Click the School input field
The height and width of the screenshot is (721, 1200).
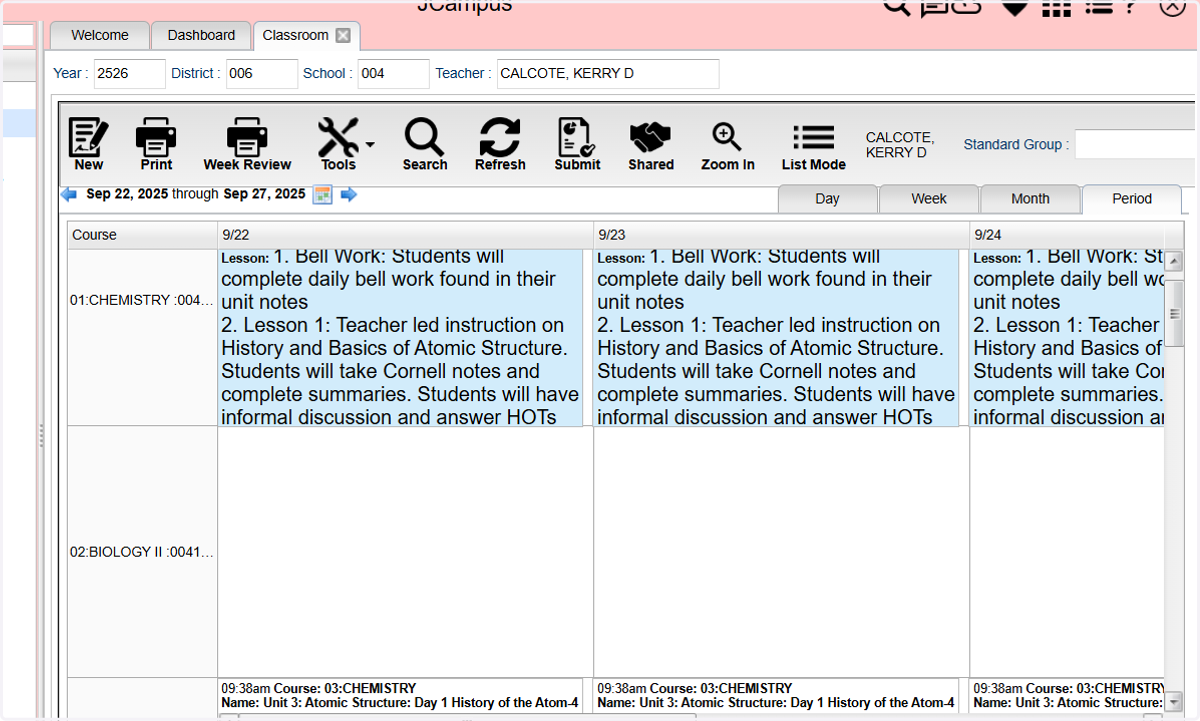coord(394,74)
